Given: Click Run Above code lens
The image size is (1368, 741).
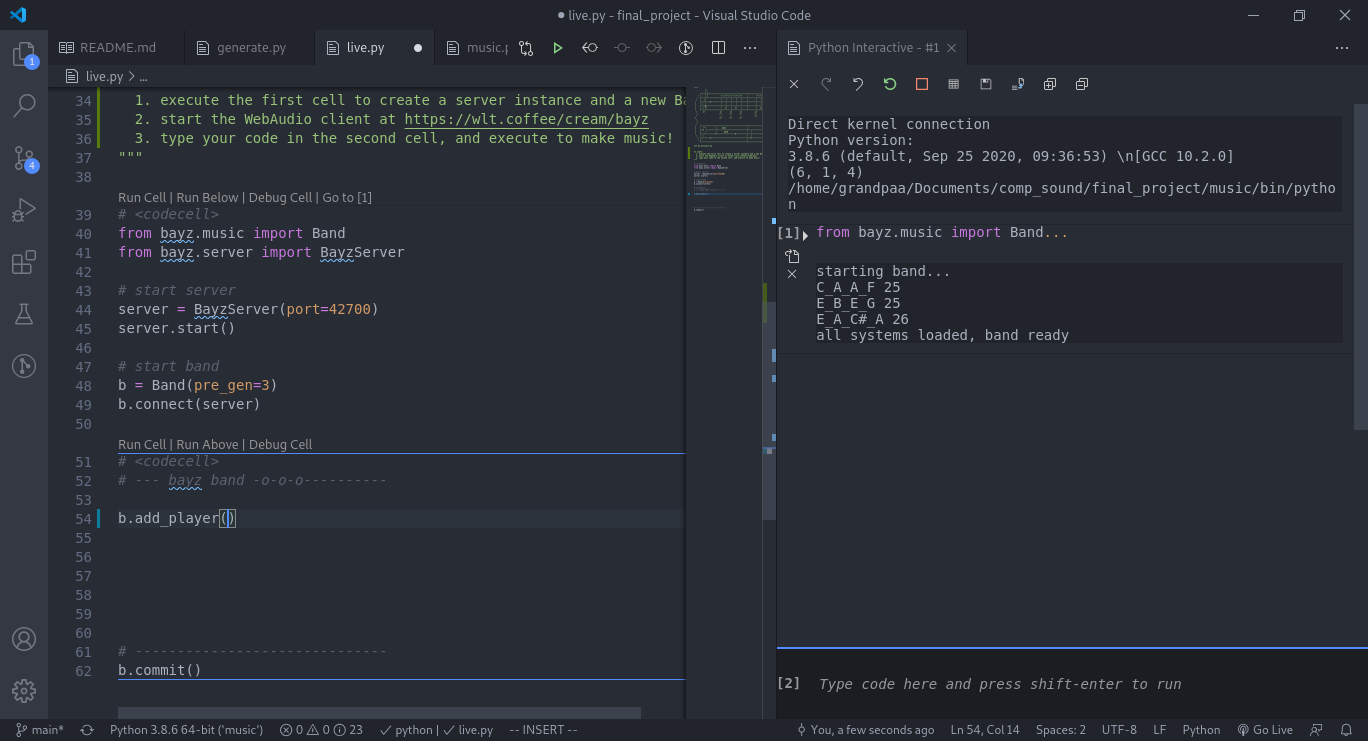Looking at the screenshot, I should (x=207, y=444).
